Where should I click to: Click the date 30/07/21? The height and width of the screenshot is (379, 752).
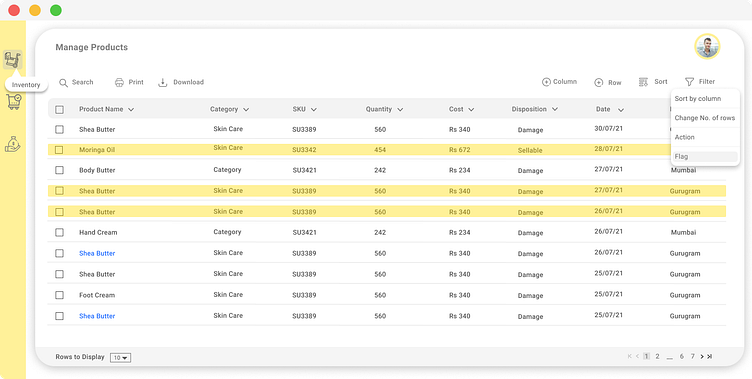pos(609,129)
